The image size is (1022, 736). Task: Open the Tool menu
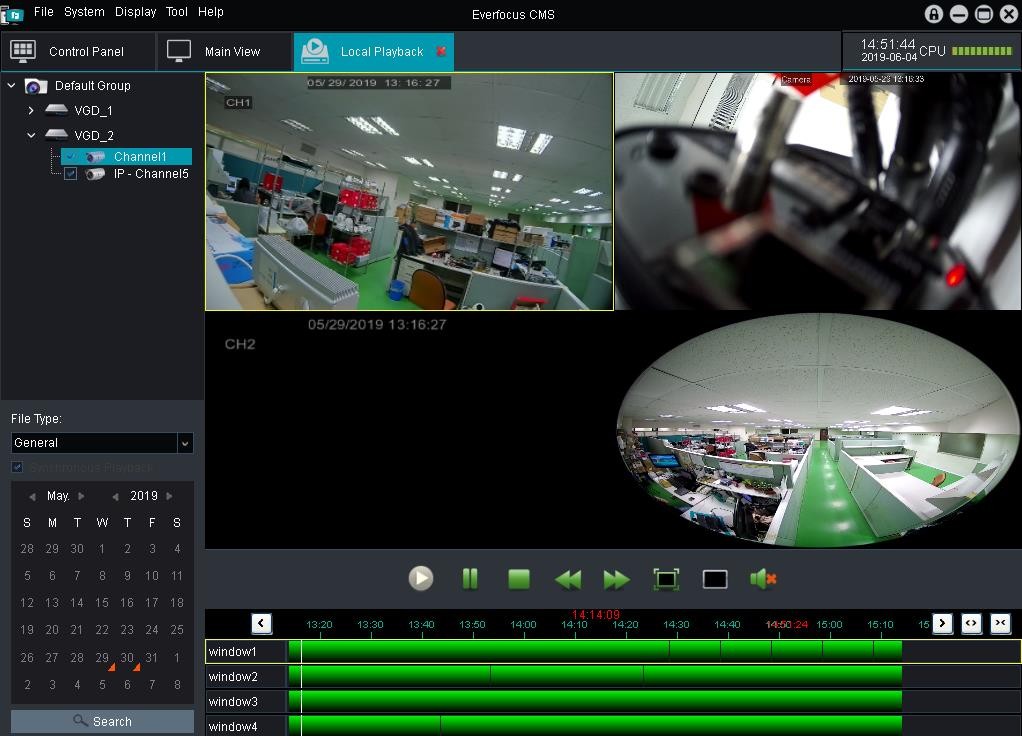coord(176,12)
